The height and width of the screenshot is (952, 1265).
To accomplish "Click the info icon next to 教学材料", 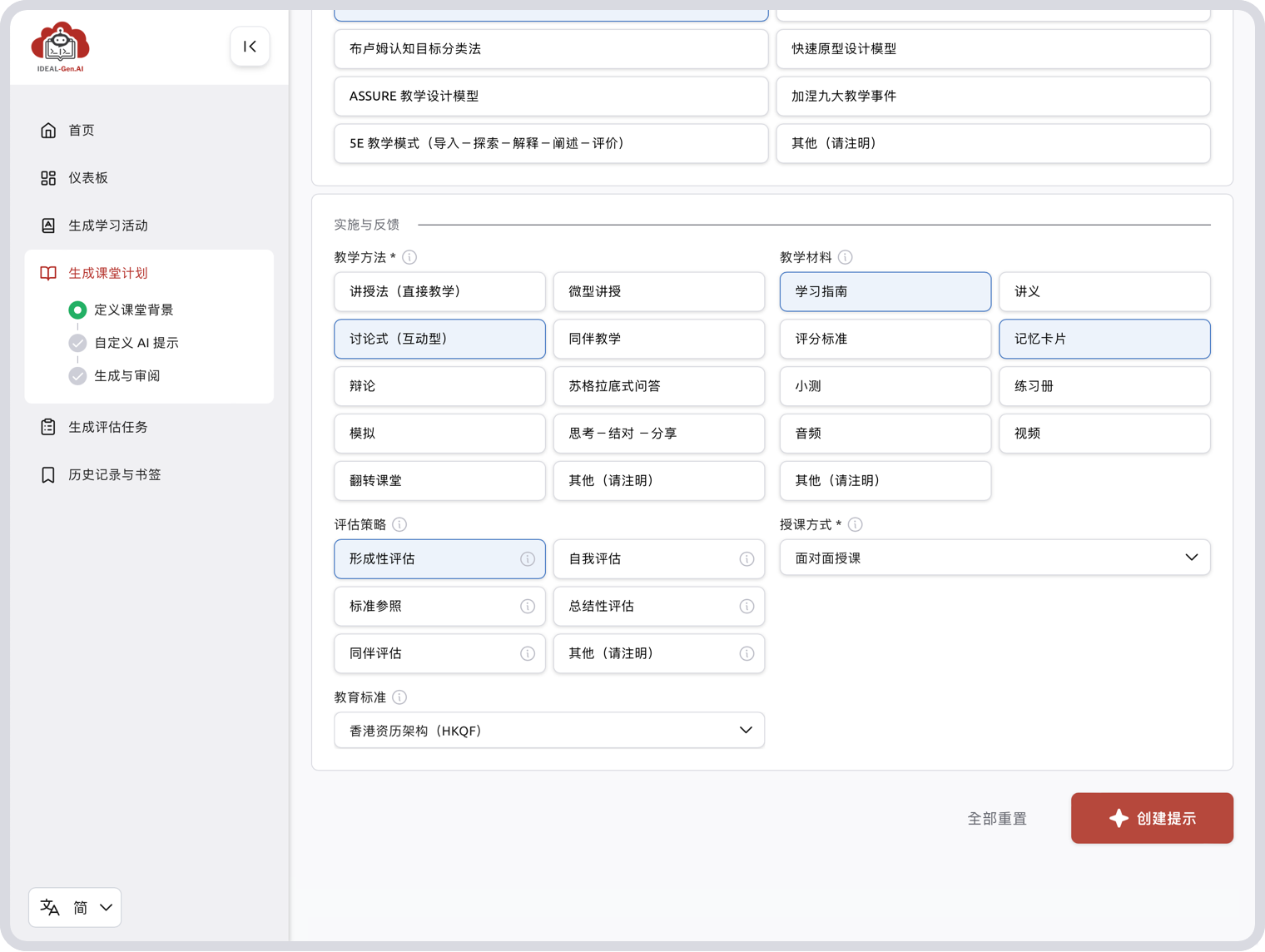I will tap(846, 257).
